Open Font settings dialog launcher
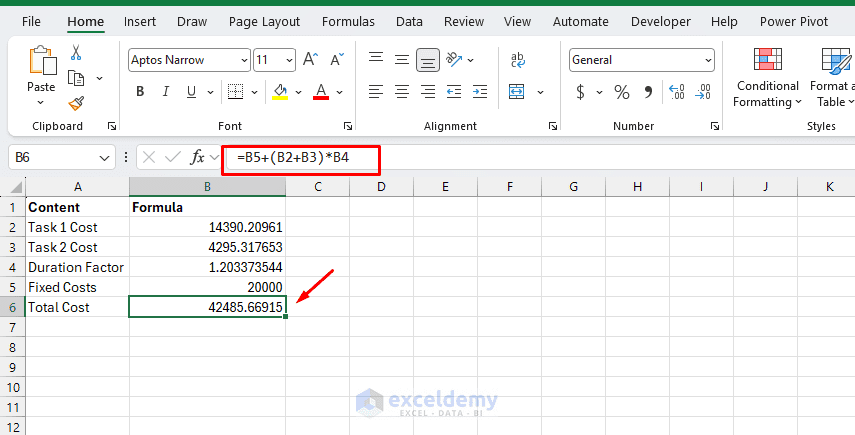Viewport: 855px width, 435px height. pos(348,126)
